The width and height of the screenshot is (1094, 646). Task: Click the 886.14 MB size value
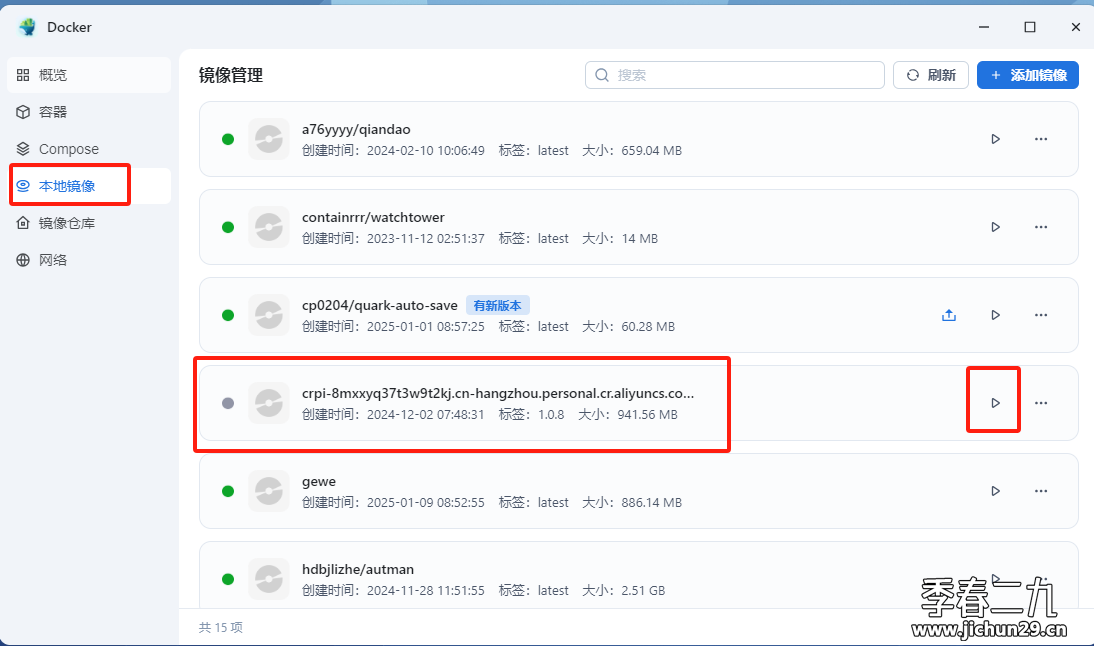pos(652,502)
